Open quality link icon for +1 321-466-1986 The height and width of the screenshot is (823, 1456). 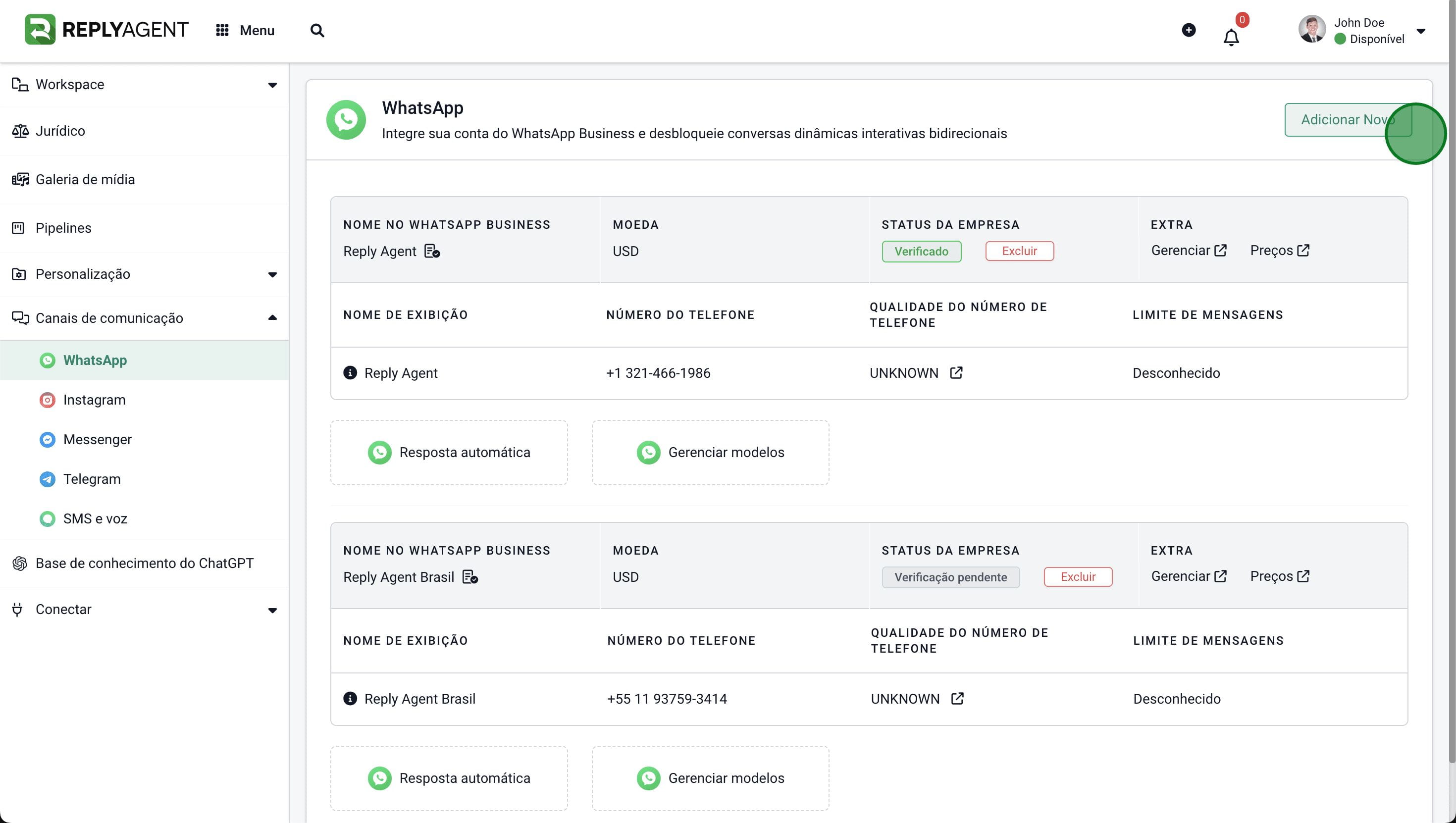[x=956, y=372]
